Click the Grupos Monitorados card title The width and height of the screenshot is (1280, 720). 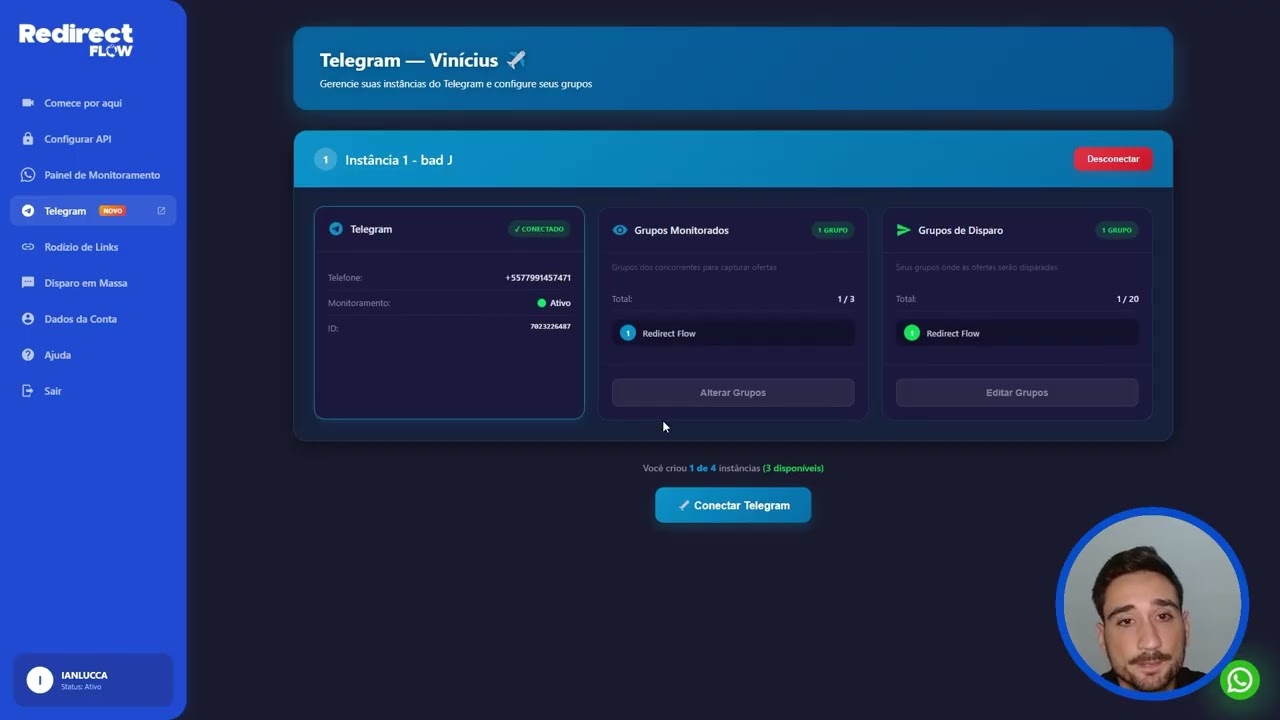[x=681, y=230]
